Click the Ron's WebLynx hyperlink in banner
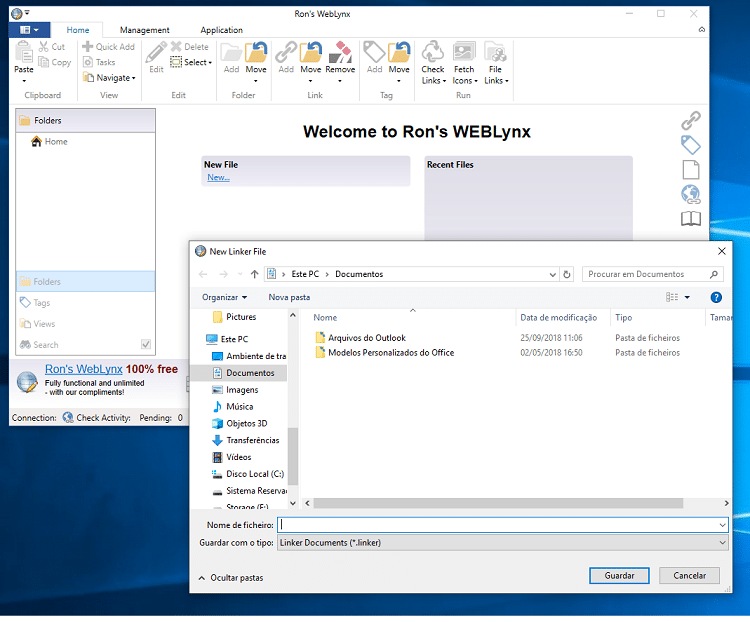The height and width of the screenshot is (622, 750). (x=84, y=369)
